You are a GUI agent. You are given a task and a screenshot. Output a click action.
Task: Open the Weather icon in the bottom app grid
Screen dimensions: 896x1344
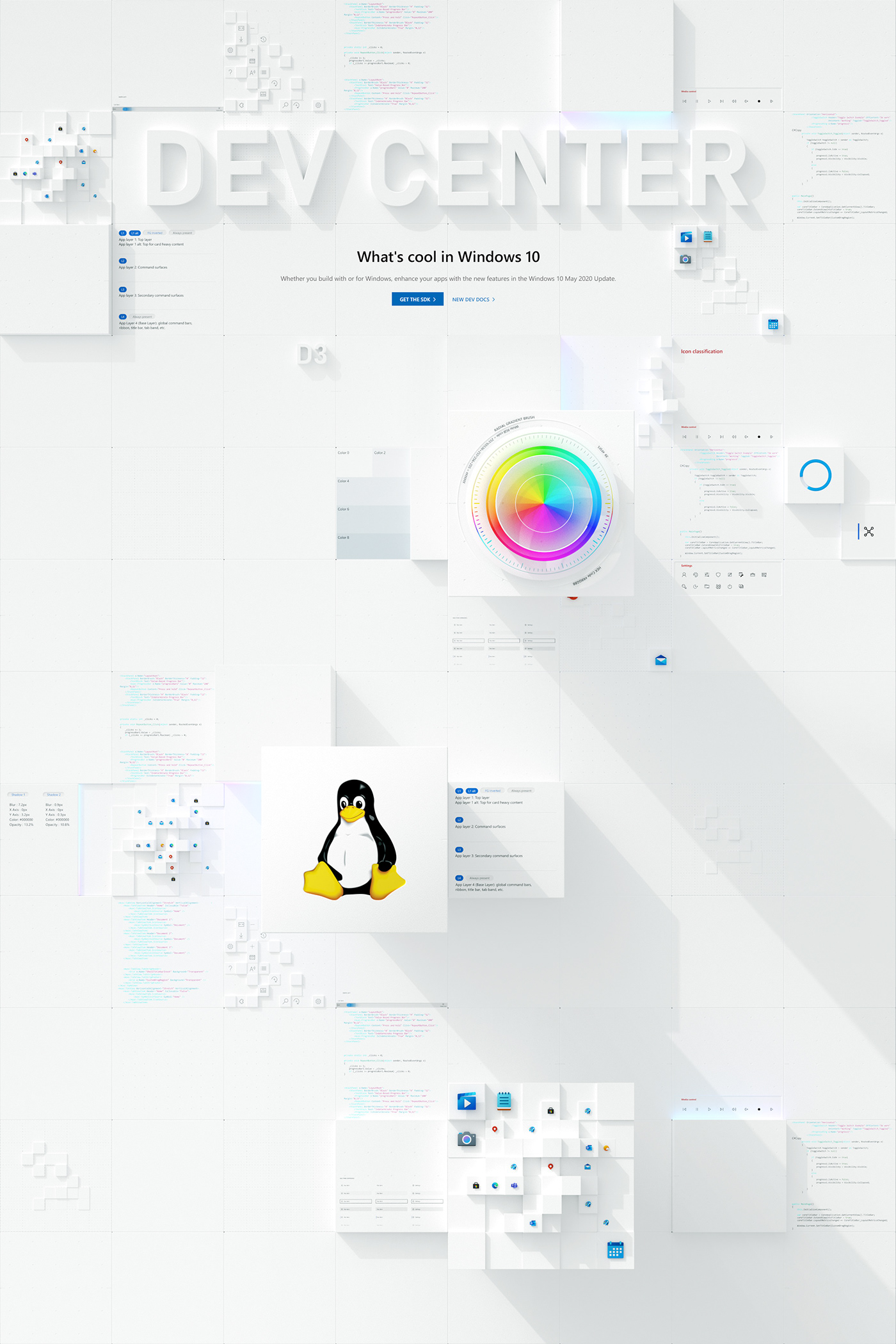pyautogui.click(x=606, y=1148)
